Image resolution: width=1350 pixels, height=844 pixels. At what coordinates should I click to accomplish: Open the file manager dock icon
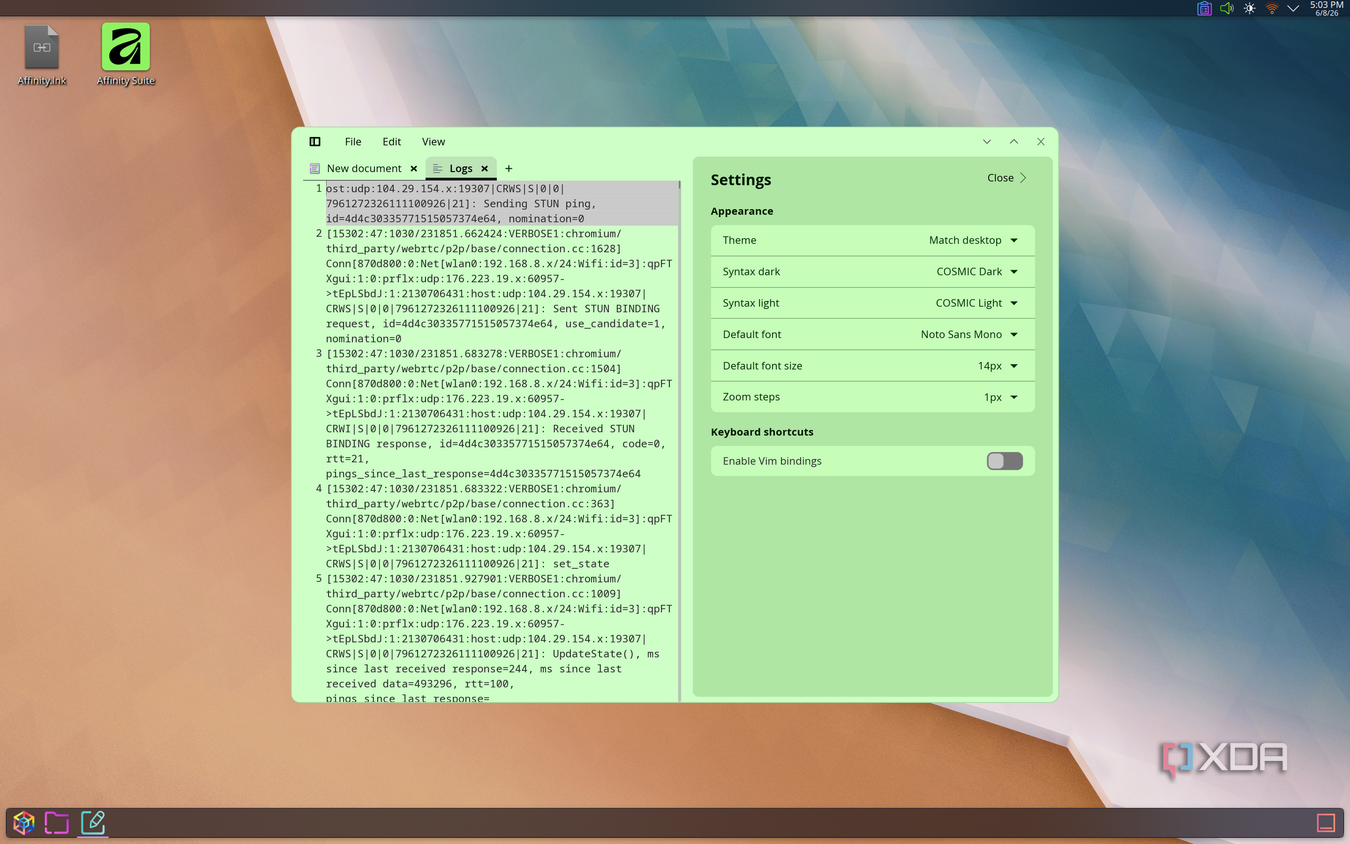(x=57, y=822)
